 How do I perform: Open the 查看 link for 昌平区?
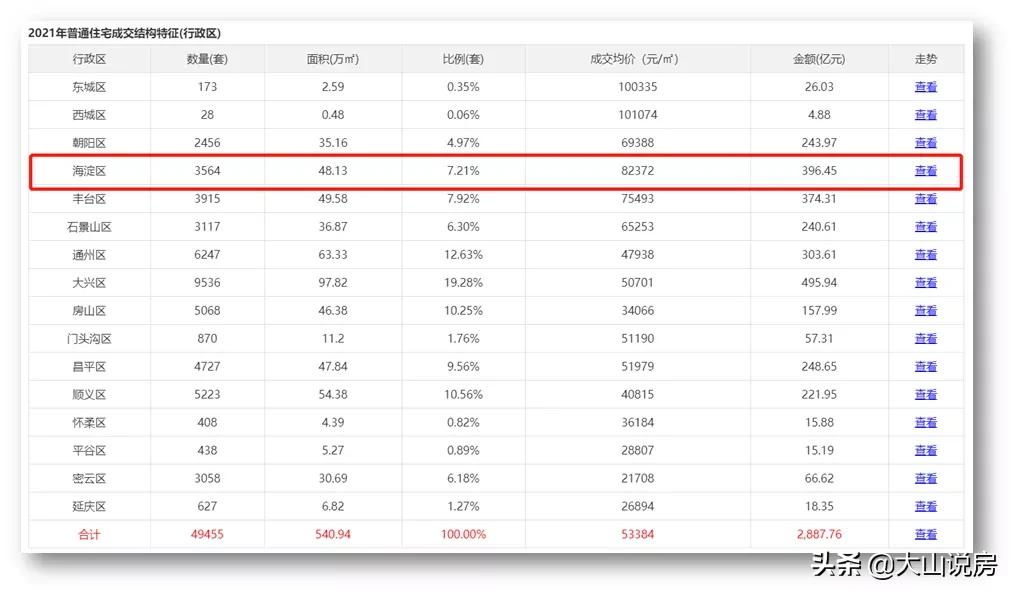(925, 366)
